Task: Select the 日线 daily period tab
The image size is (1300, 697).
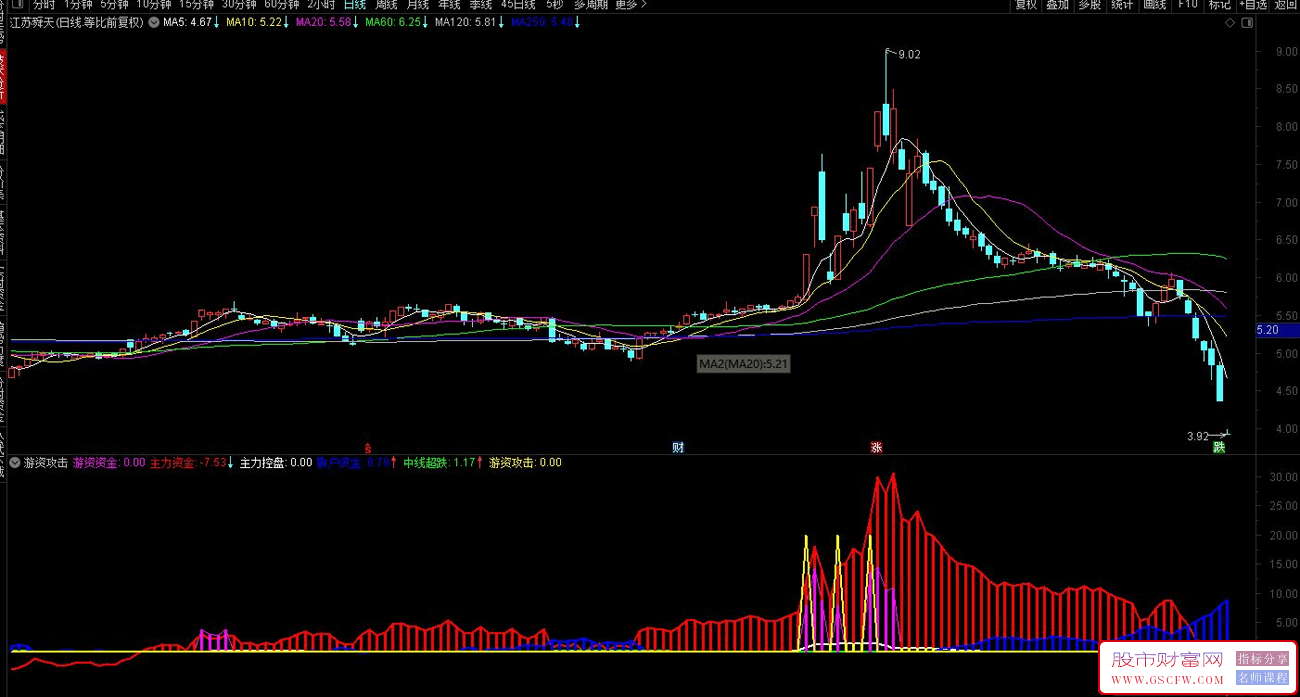Action: click(355, 4)
